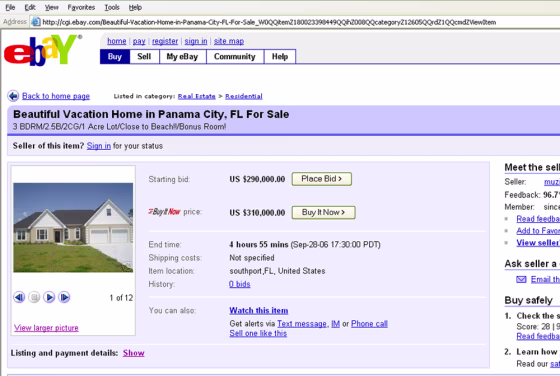
Task: Open the Real Estate category link
Action: click(x=197, y=96)
